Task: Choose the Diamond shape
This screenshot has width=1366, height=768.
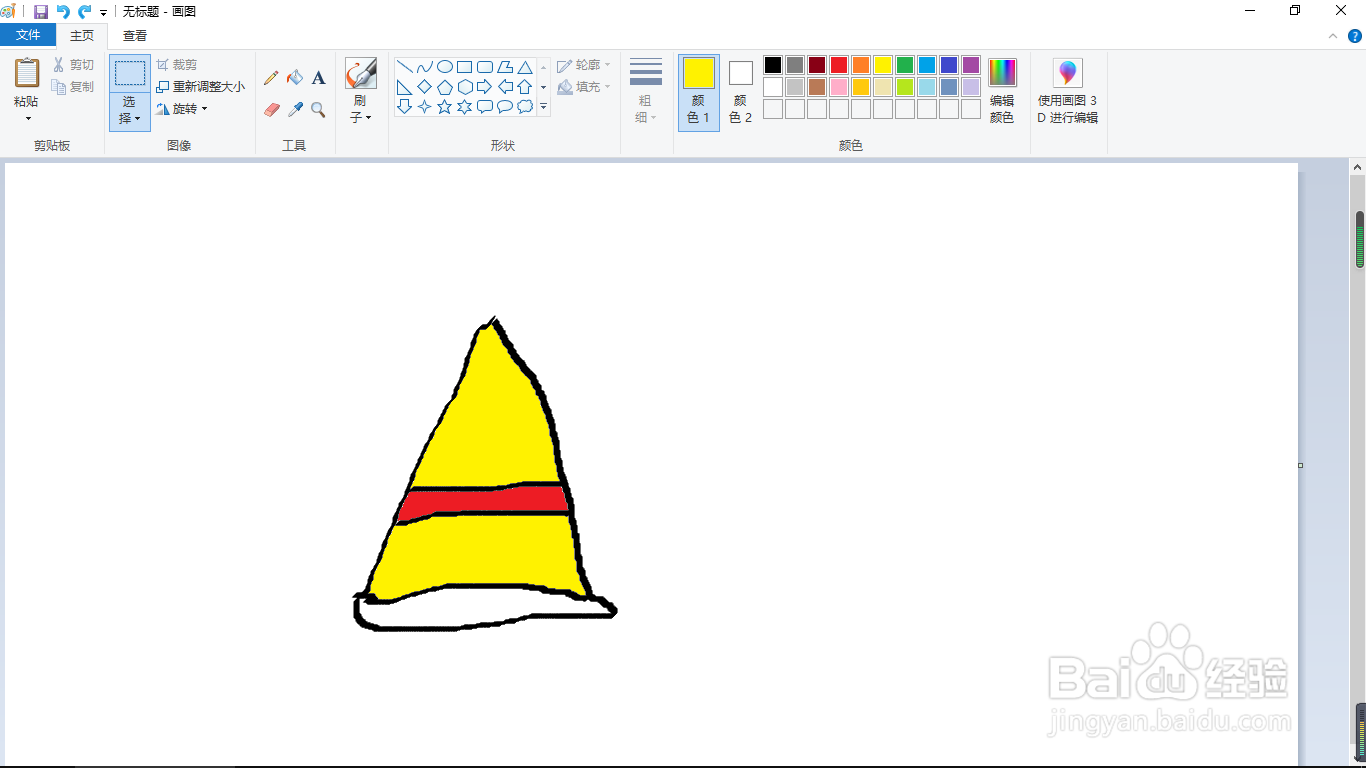Action: point(425,87)
